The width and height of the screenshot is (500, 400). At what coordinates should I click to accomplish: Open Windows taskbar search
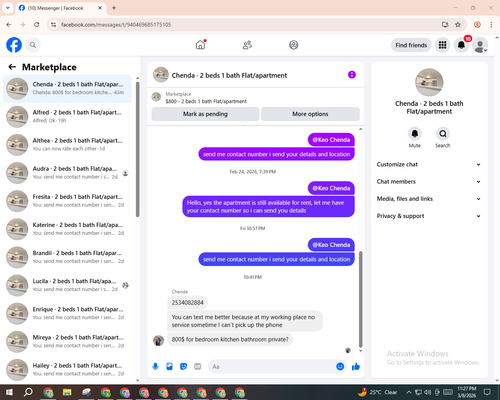pyautogui.click(x=28, y=392)
